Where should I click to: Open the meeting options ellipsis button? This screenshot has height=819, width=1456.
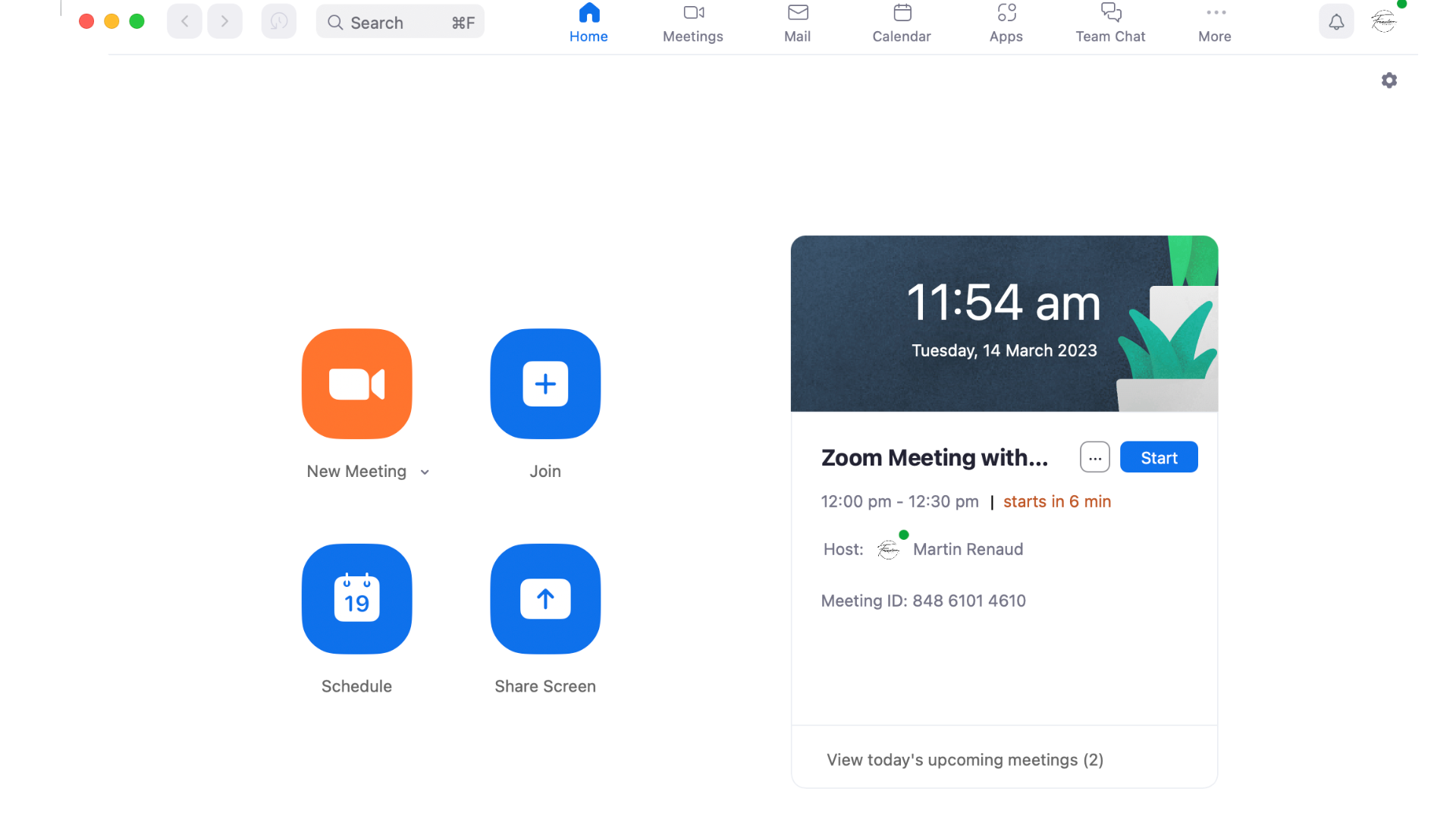point(1094,457)
